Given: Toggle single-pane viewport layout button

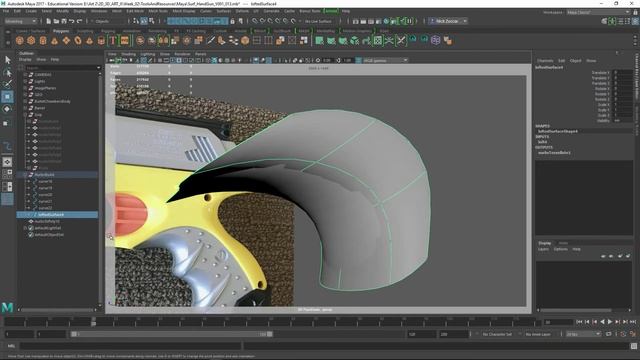Looking at the screenshot, I should [7, 162].
